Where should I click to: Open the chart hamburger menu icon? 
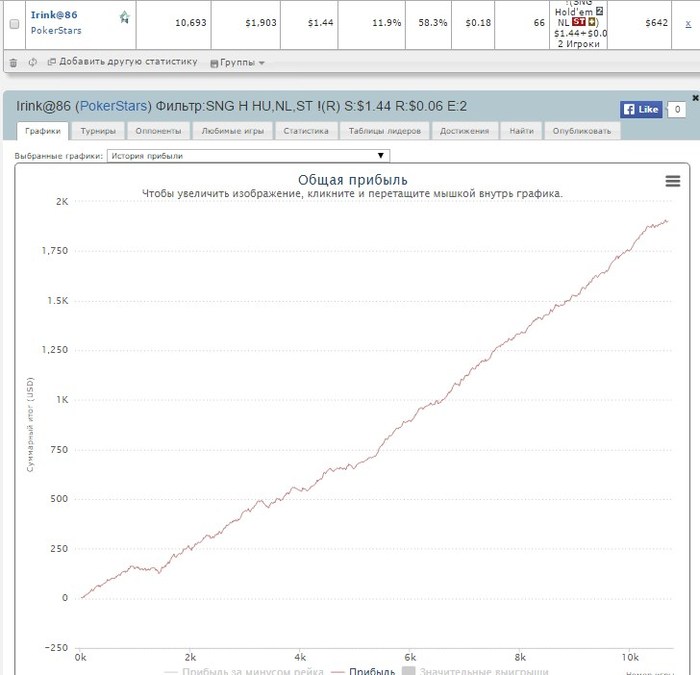pyautogui.click(x=673, y=181)
